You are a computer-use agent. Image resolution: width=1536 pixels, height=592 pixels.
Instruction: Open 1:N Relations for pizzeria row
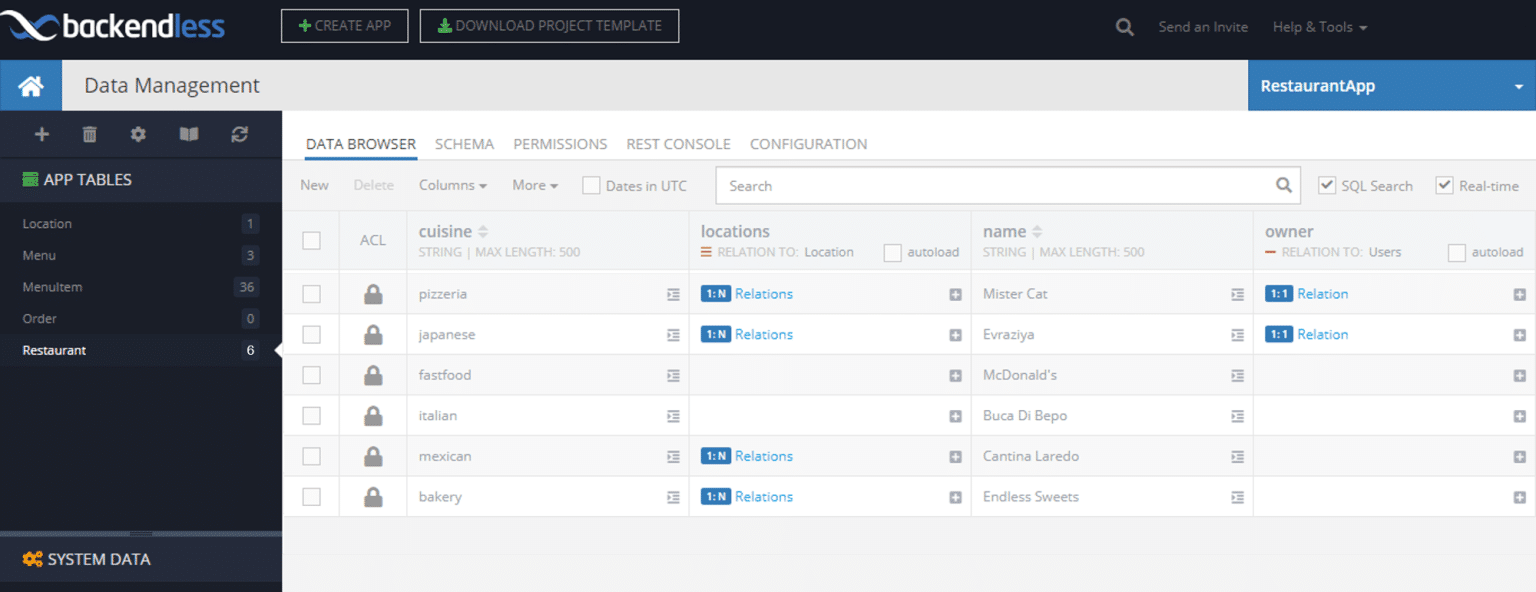747,293
